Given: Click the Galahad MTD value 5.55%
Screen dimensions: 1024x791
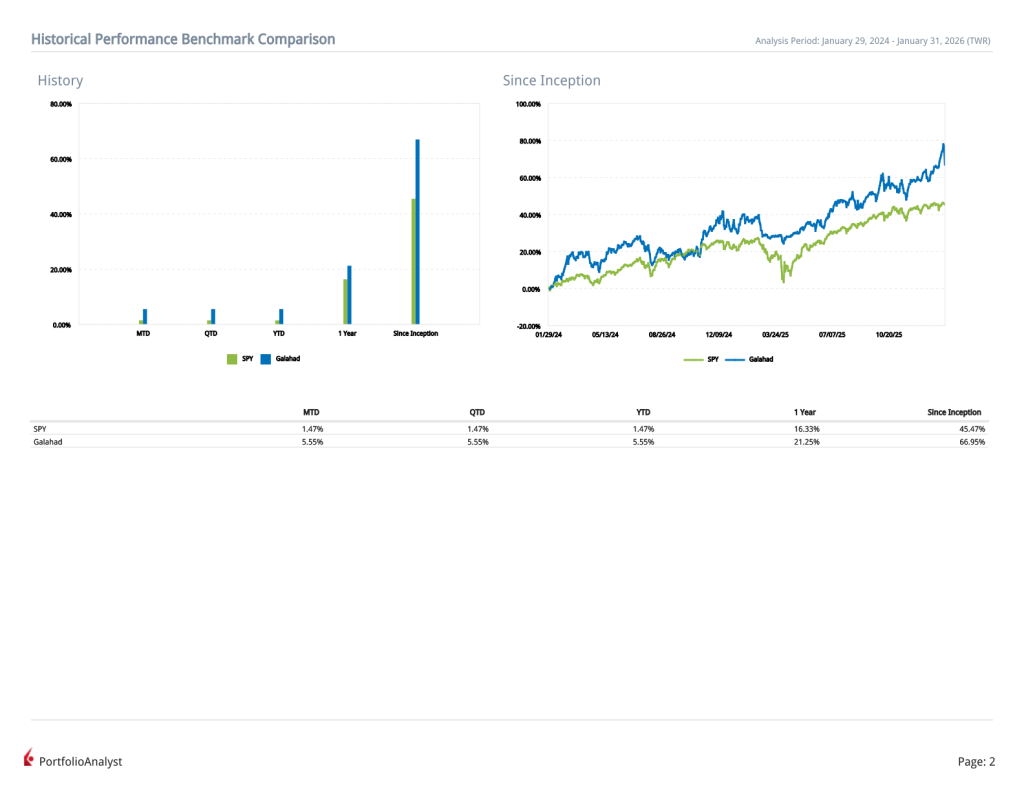Looking at the screenshot, I should (x=312, y=442).
